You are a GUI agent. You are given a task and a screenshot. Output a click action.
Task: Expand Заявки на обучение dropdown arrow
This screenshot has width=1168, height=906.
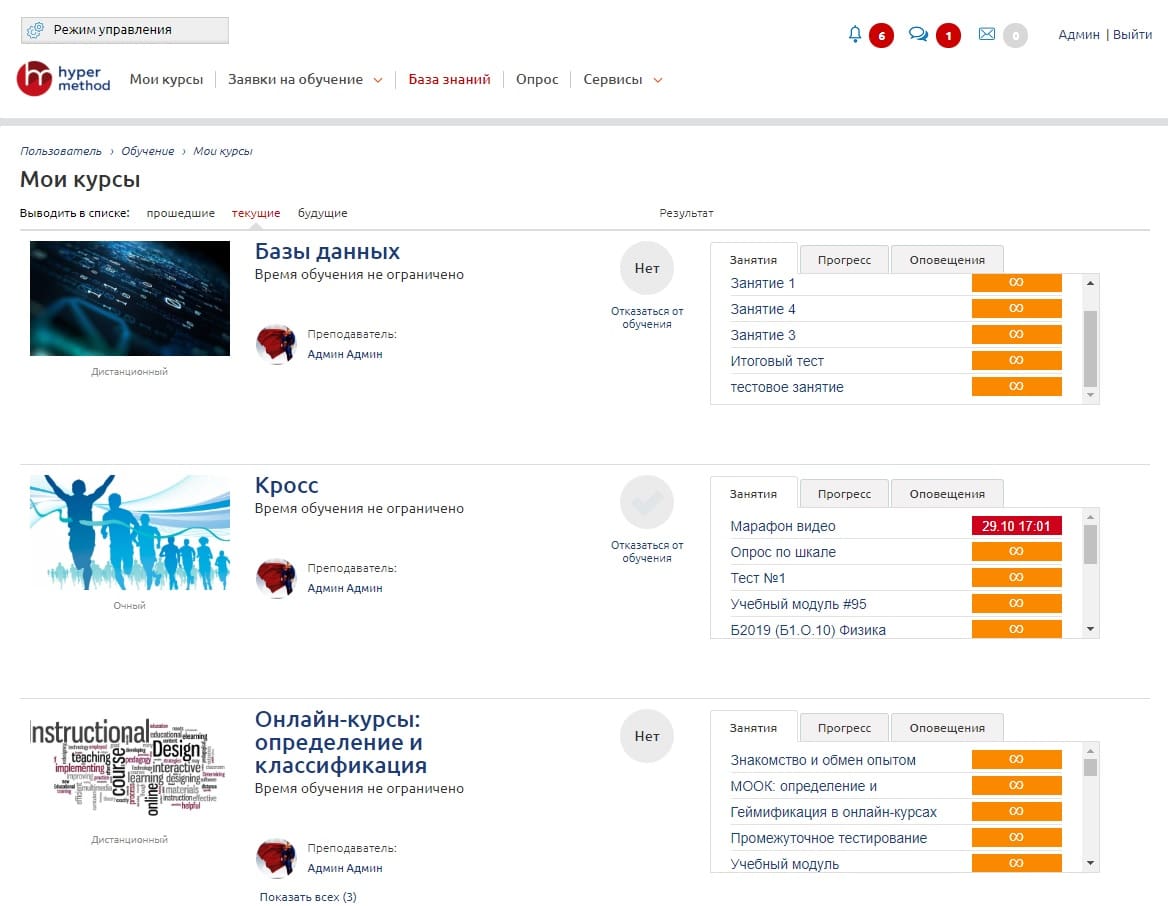coord(378,80)
